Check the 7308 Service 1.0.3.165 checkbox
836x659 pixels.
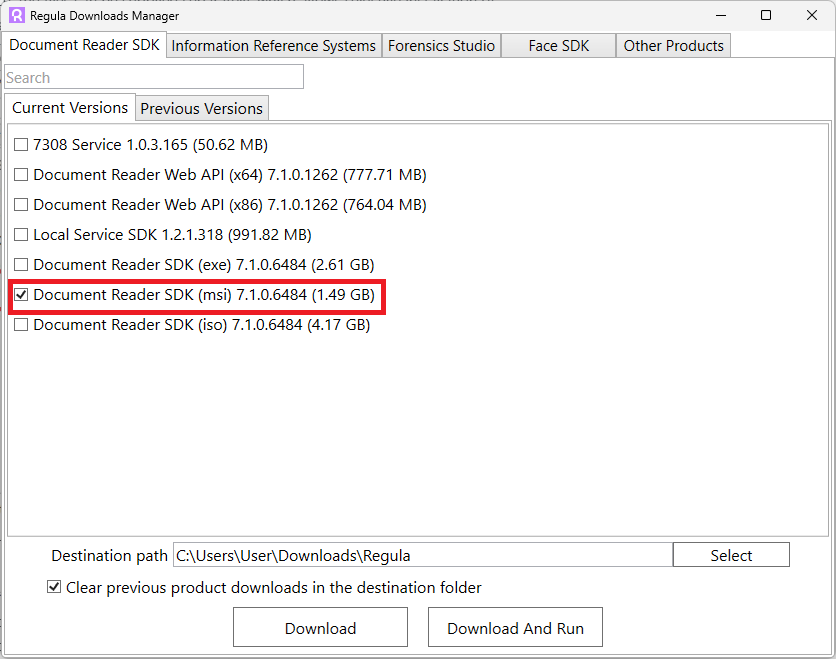point(21,145)
